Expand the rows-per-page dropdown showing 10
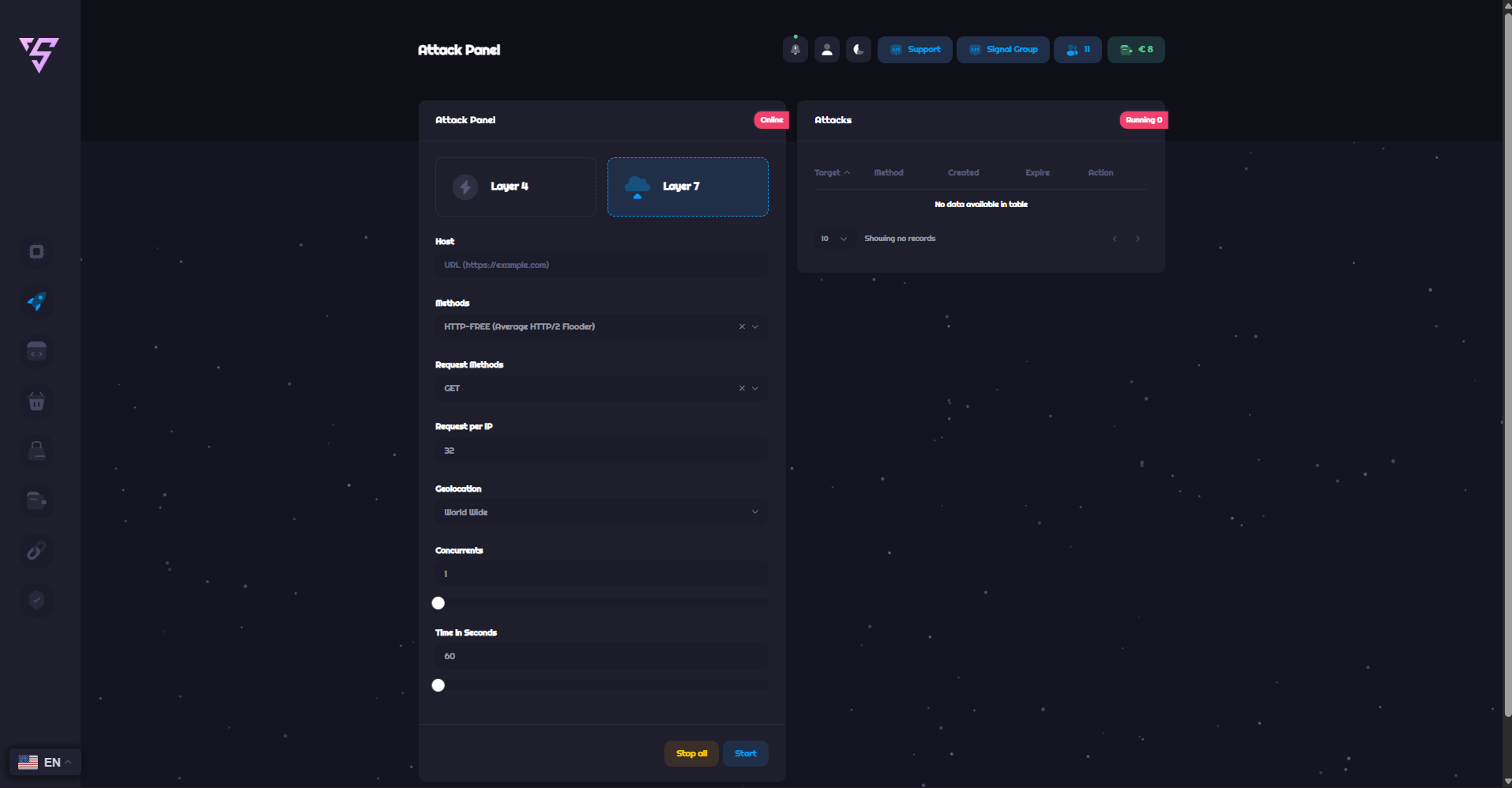The image size is (1512, 788). click(833, 239)
